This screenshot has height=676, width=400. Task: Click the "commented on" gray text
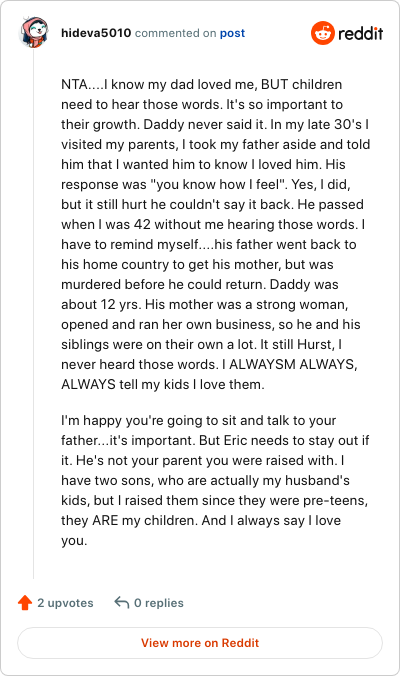(x=175, y=33)
